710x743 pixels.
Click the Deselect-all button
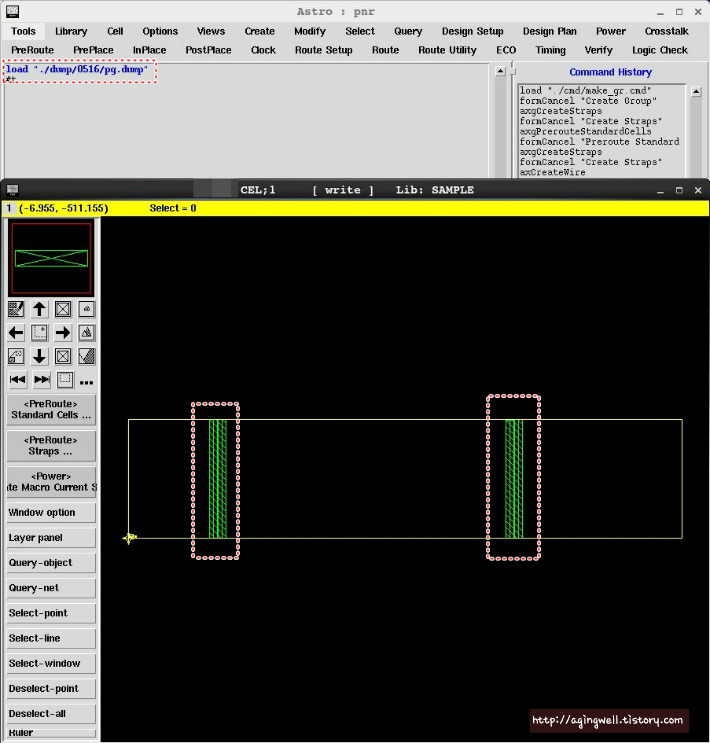pos(51,714)
